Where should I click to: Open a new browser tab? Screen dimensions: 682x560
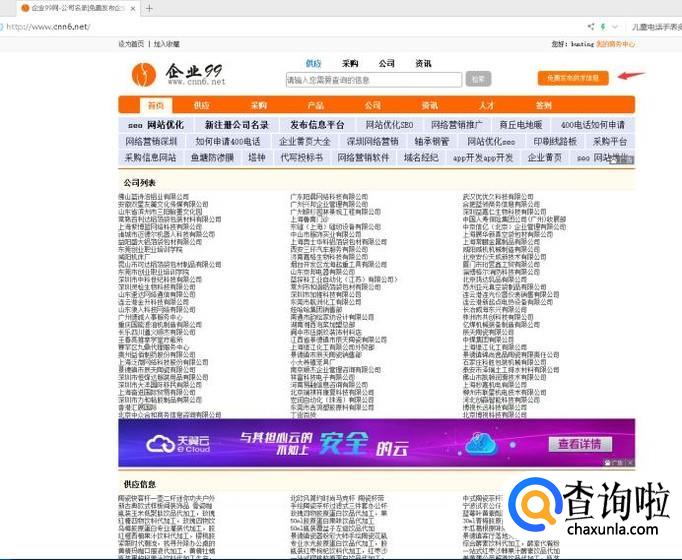point(149,8)
